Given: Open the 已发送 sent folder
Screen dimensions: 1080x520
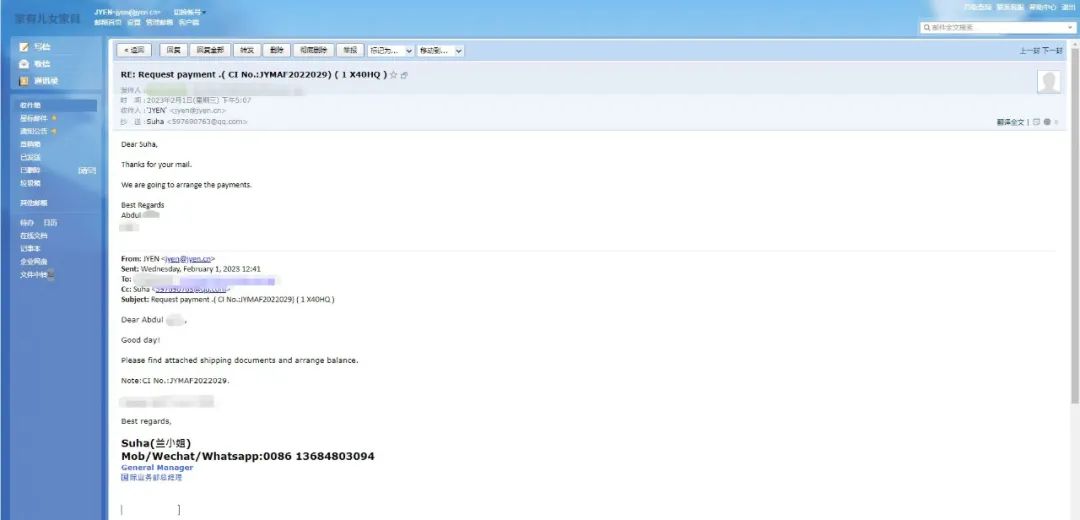Looking at the screenshot, I should point(31,157).
